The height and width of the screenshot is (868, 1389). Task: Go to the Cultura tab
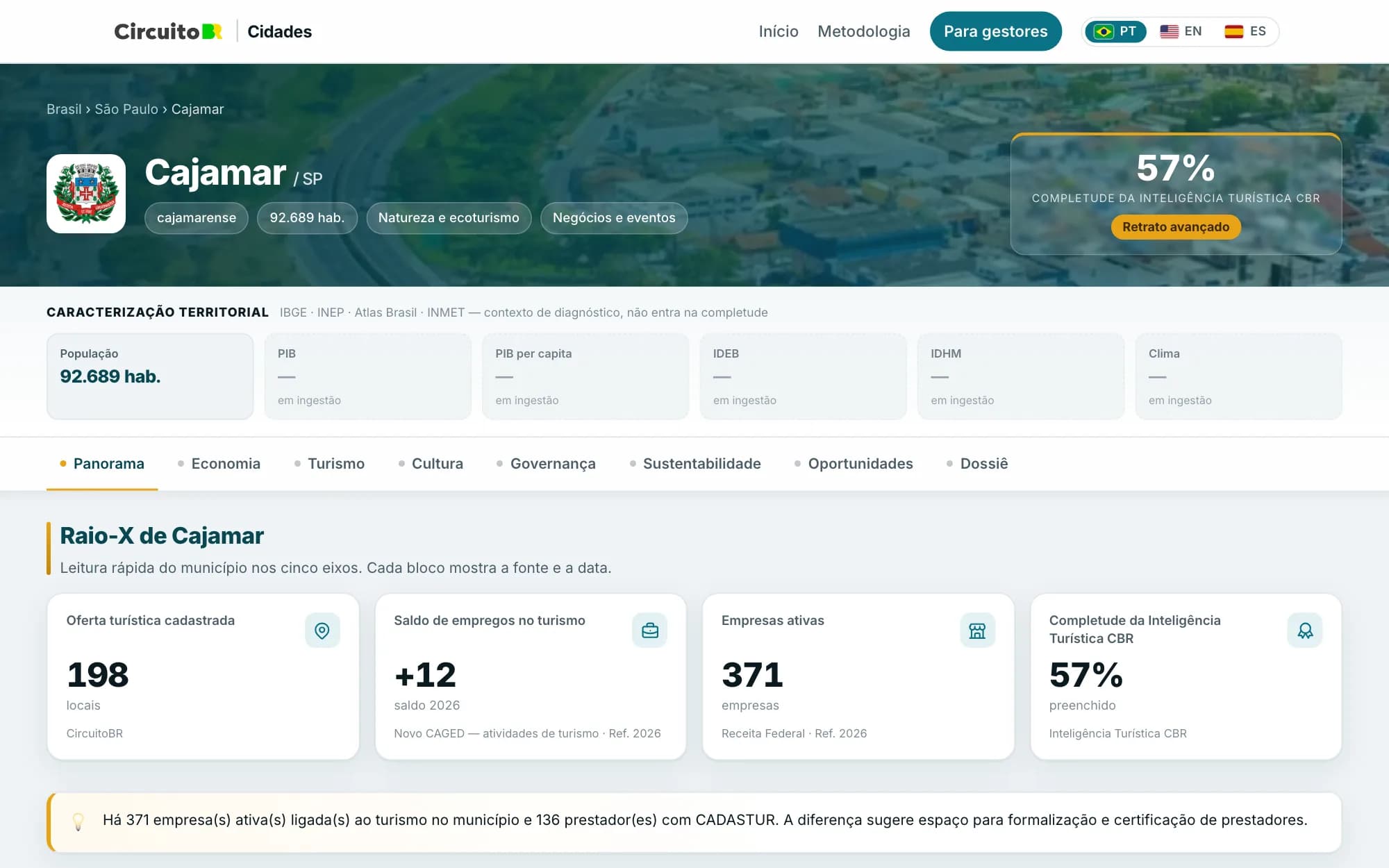pos(431,463)
